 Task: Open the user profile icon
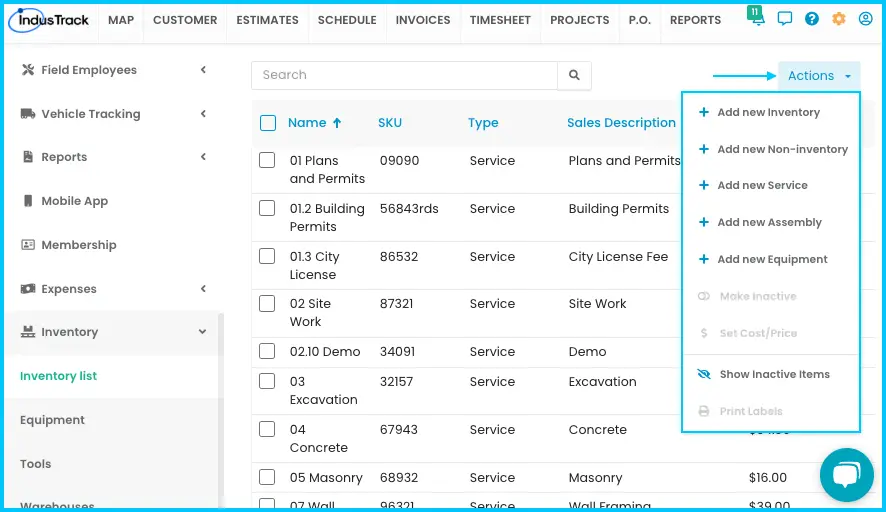click(x=865, y=19)
